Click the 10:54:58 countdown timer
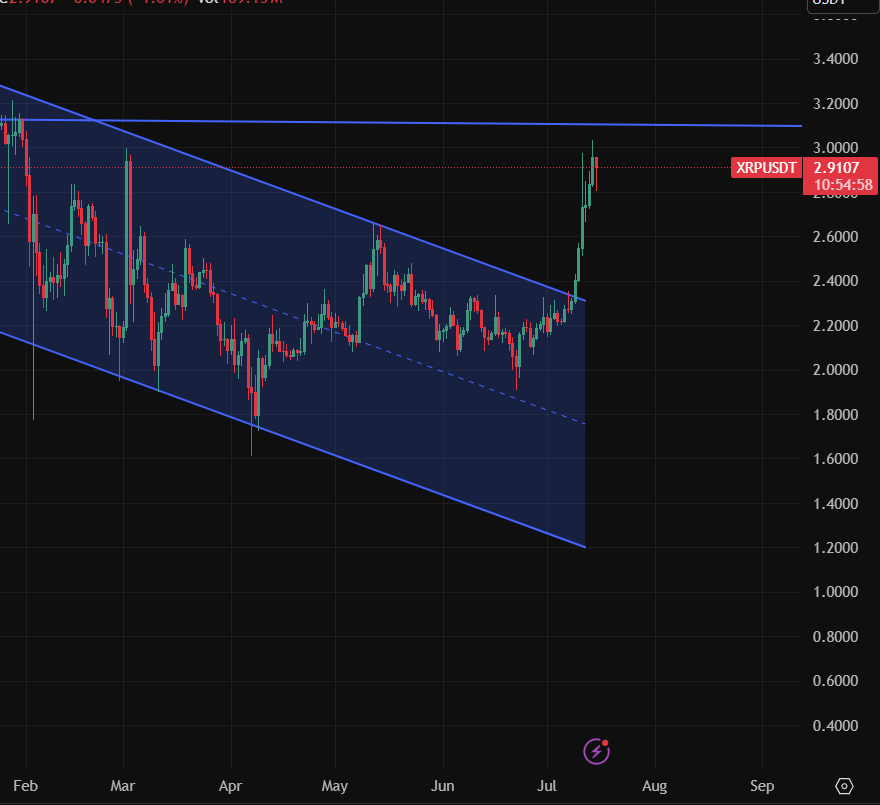Screen dimensions: 880x805 click(843, 185)
